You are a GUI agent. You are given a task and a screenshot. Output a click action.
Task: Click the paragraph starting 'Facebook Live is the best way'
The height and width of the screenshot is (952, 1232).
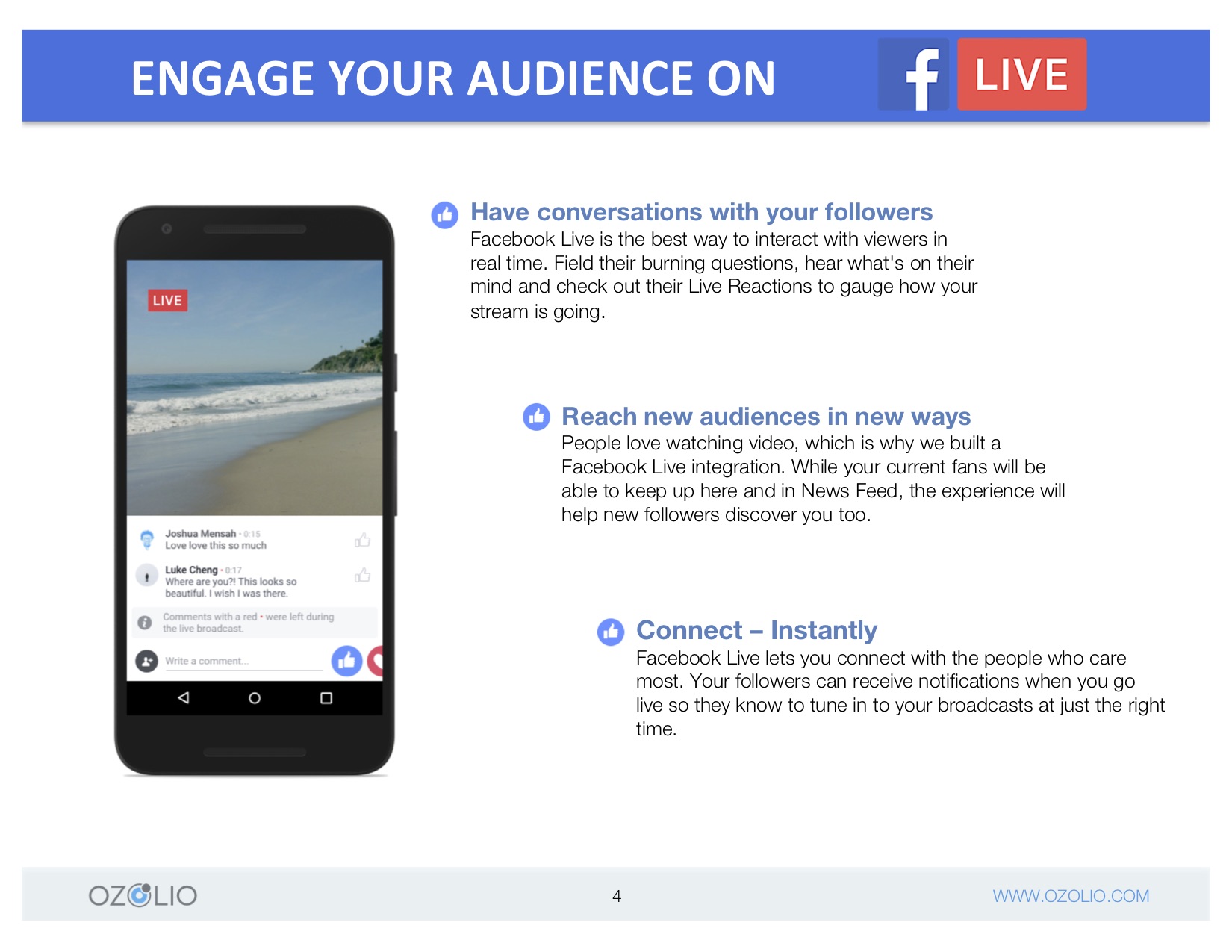coord(724,275)
